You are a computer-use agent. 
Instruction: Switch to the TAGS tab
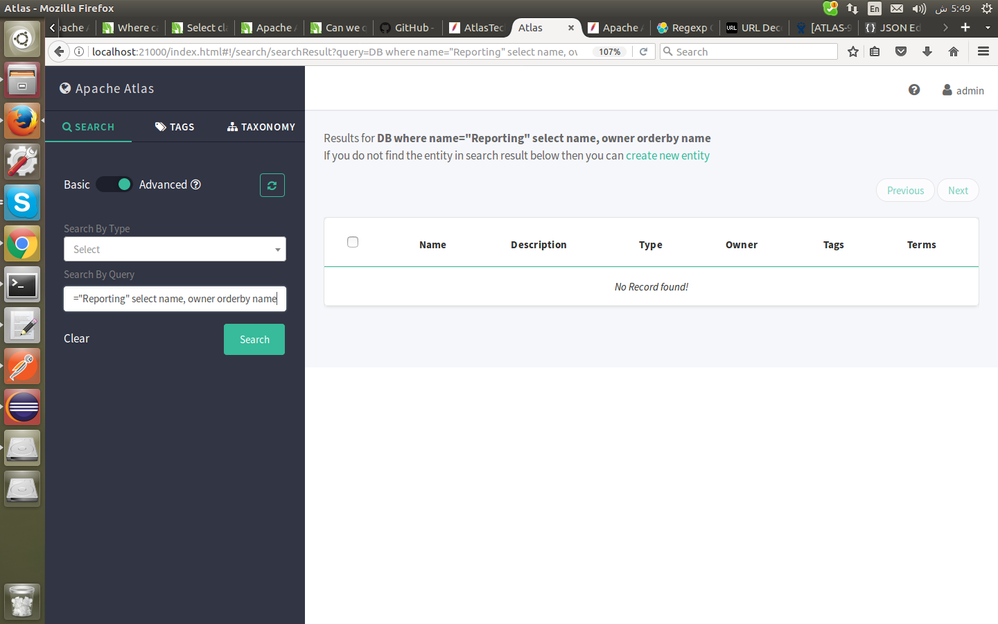175,127
